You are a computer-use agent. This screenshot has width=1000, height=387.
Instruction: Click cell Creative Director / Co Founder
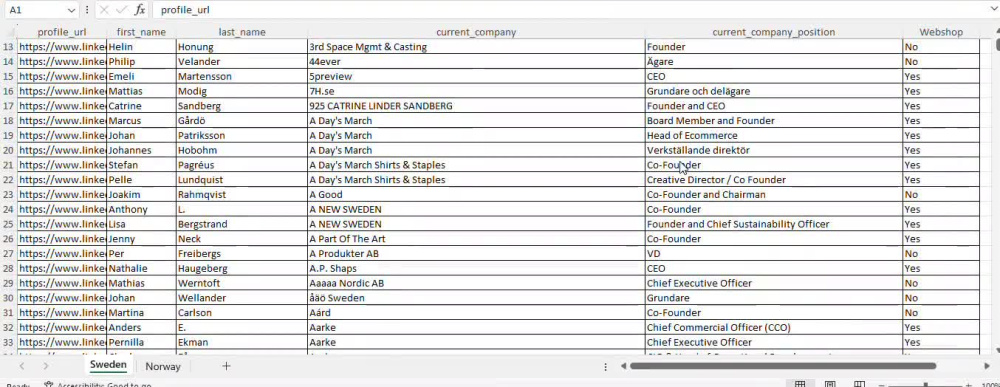click(774, 180)
